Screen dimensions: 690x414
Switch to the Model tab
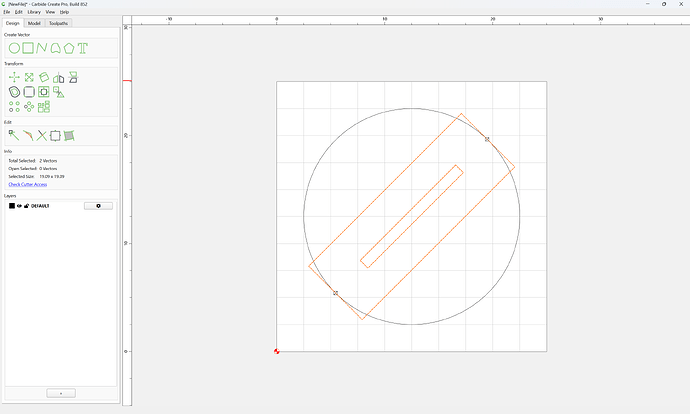(34, 23)
